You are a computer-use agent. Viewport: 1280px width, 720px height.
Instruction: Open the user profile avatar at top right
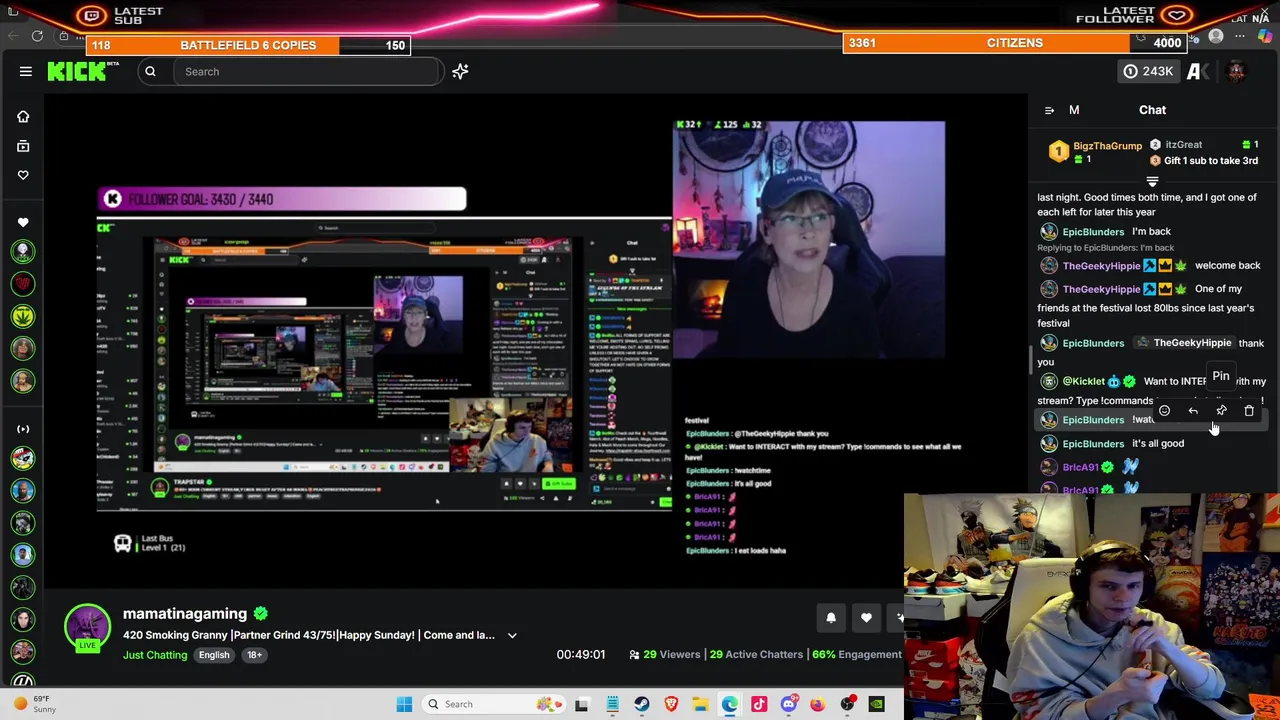click(1236, 71)
